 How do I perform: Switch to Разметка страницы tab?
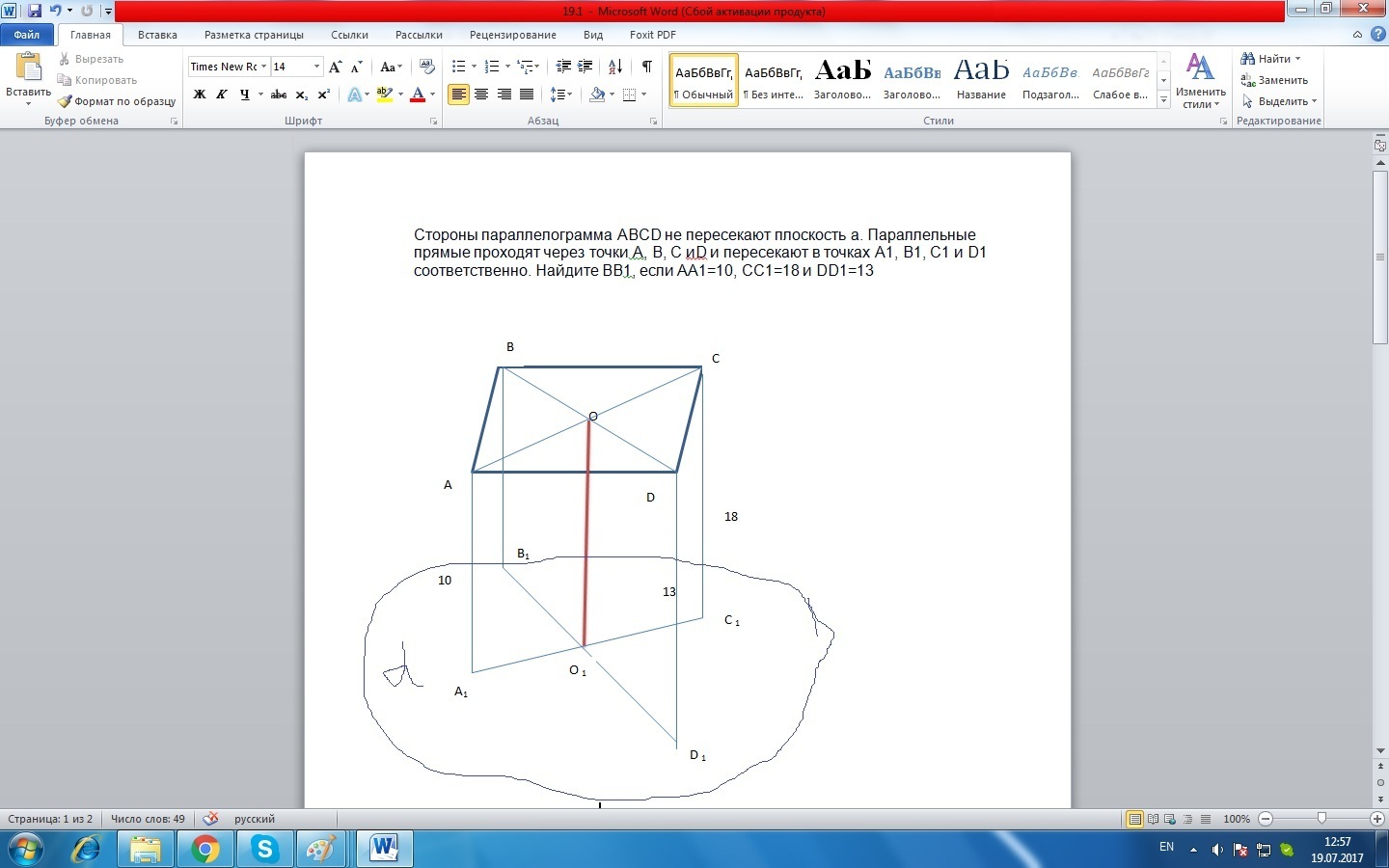(254, 35)
